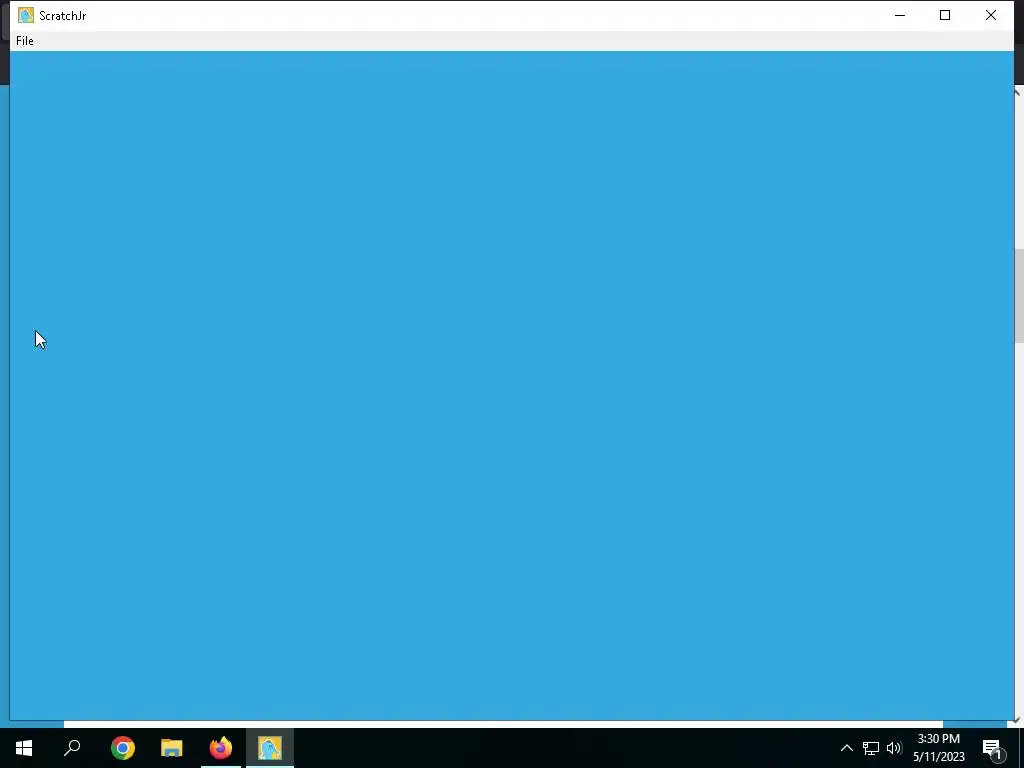1024x768 pixels.
Task: Switch to Firefox in the taskbar
Action: pyautogui.click(x=221, y=748)
